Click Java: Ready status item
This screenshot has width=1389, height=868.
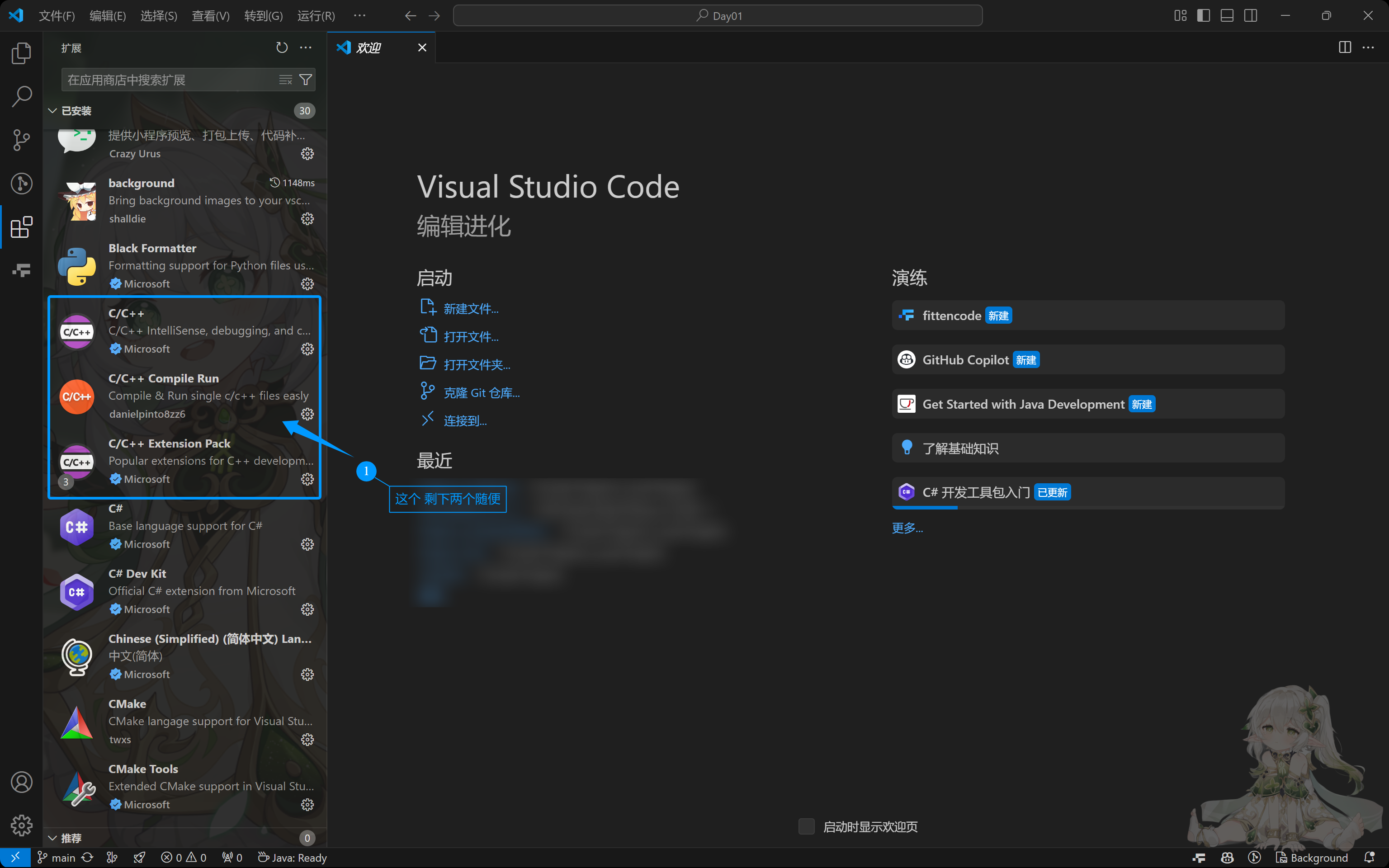point(292,858)
